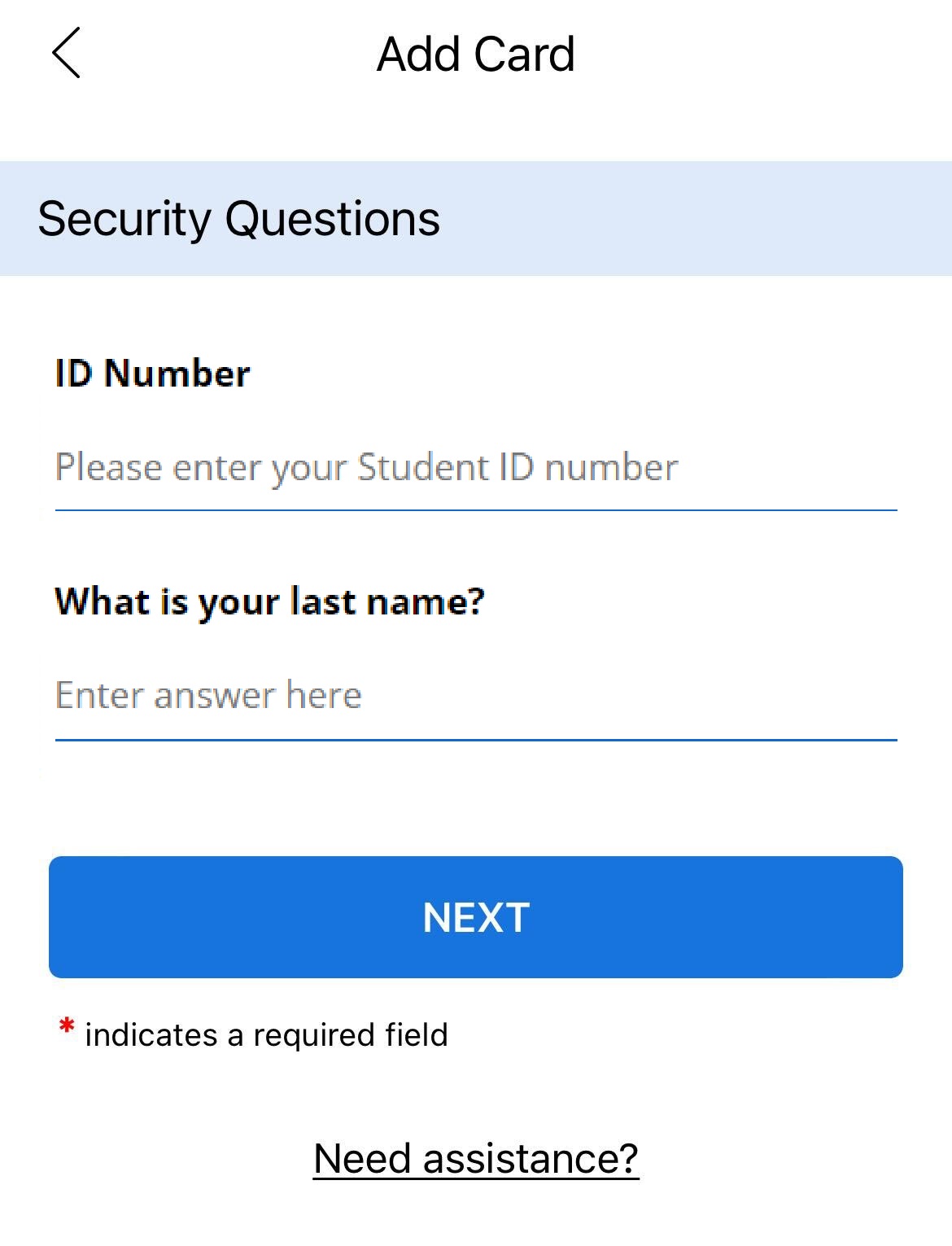Tap the blue underline of the ID field
Screen dimensions: 952x1246
pyautogui.click(x=475, y=509)
